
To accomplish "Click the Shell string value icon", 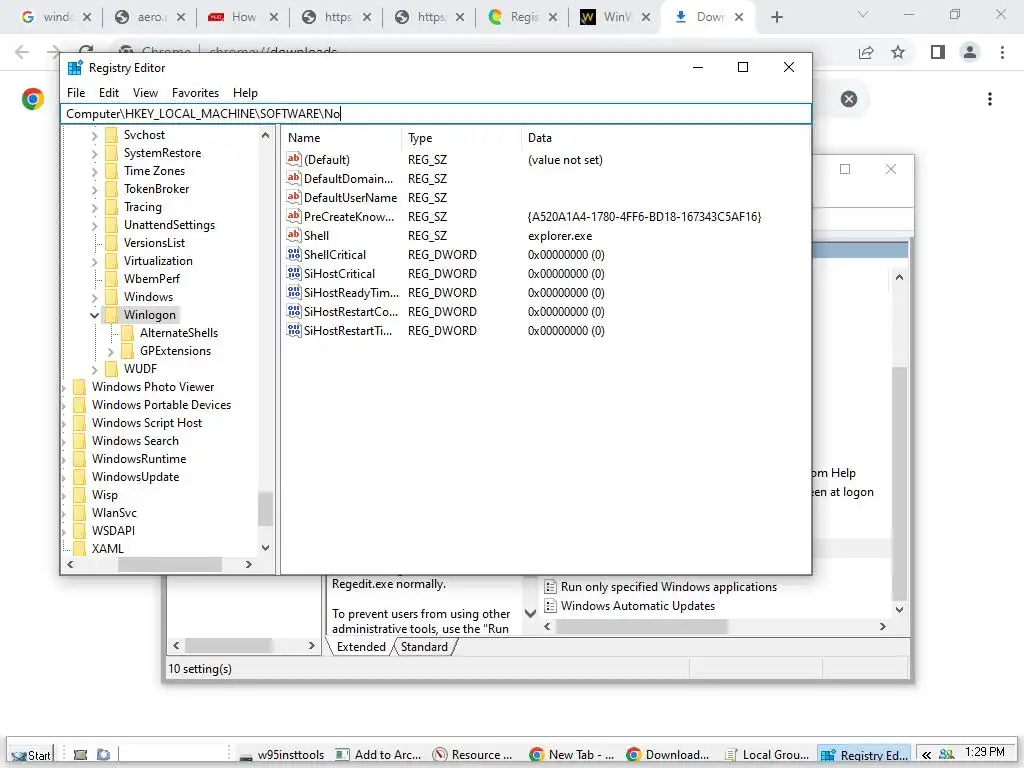I will click(x=294, y=235).
